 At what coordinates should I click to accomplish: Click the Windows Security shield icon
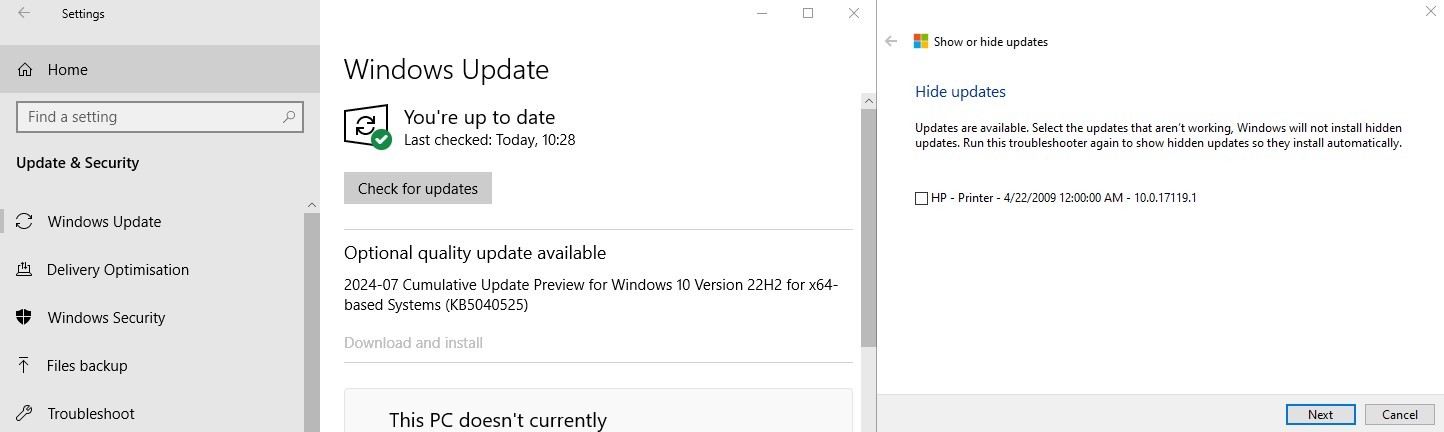coord(26,318)
